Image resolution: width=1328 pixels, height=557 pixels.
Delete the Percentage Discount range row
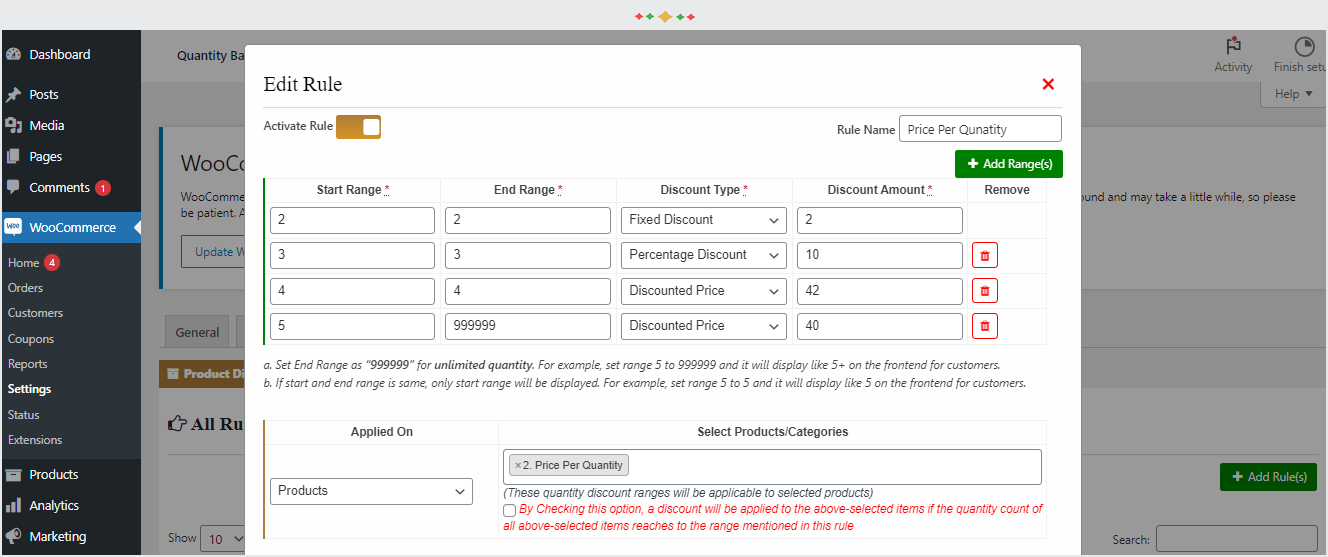click(x=984, y=255)
